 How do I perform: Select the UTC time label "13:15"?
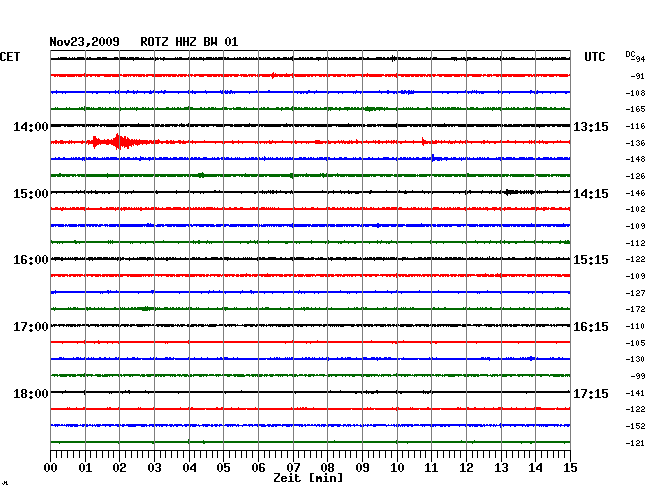click(x=591, y=127)
